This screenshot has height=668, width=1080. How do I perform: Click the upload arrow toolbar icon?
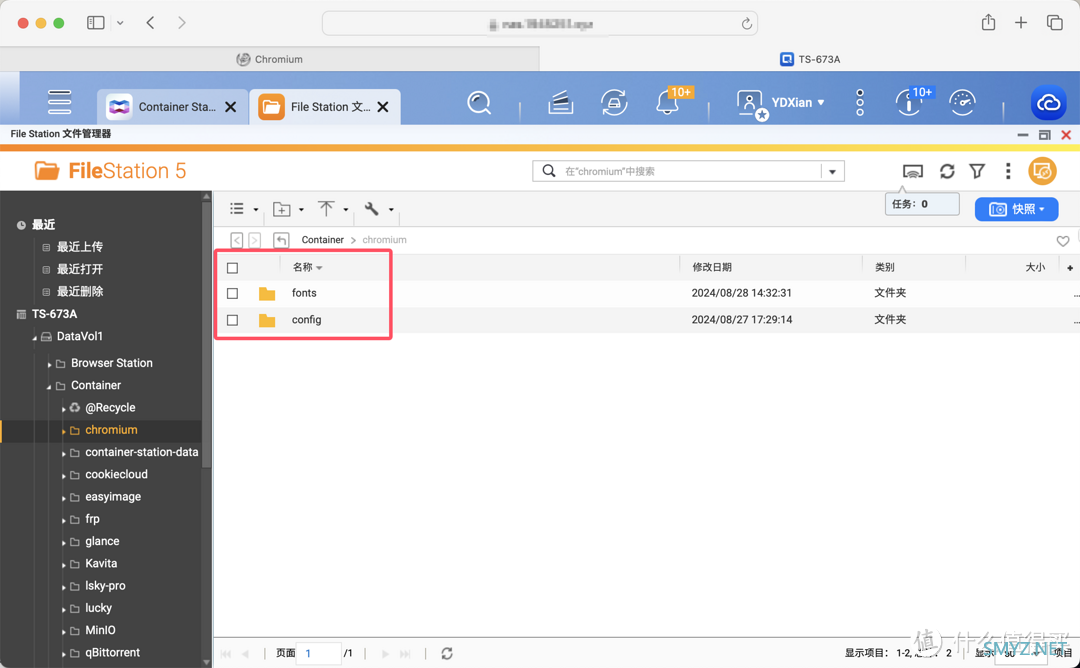pyautogui.click(x=326, y=209)
